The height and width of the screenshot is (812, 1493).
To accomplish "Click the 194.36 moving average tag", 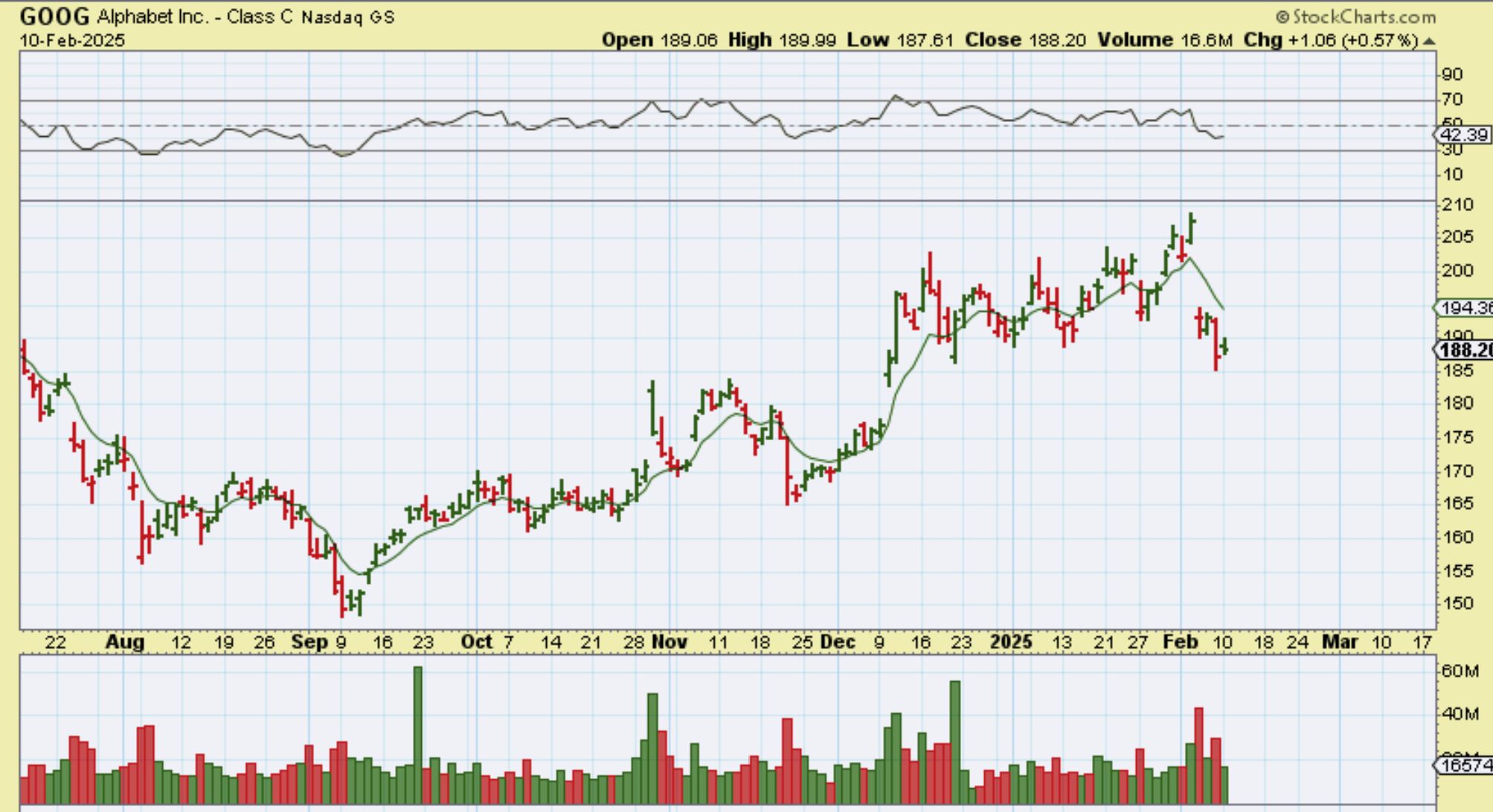I will coord(1464,307).
